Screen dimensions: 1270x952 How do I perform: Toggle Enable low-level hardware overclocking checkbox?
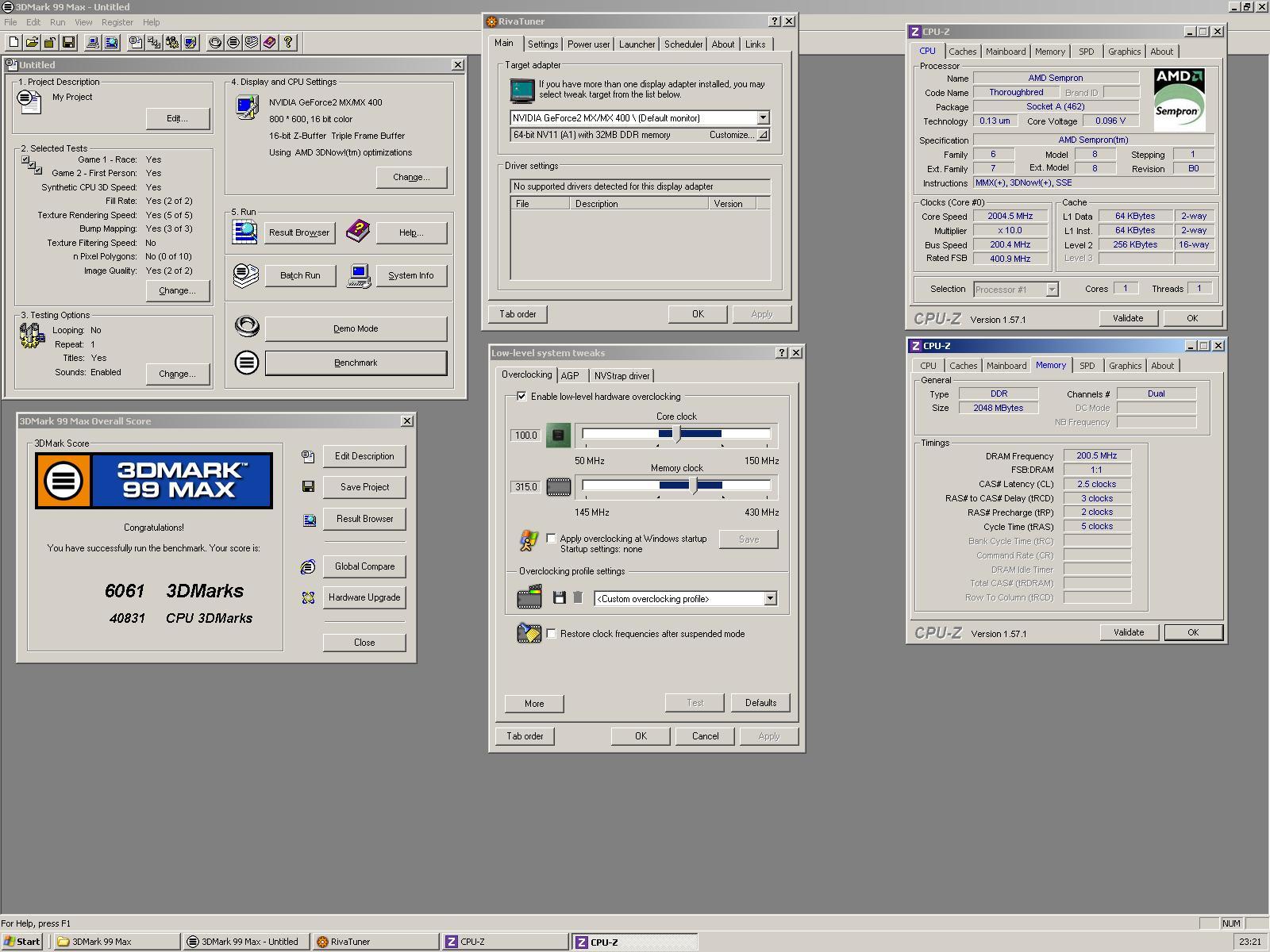(521, 397)
